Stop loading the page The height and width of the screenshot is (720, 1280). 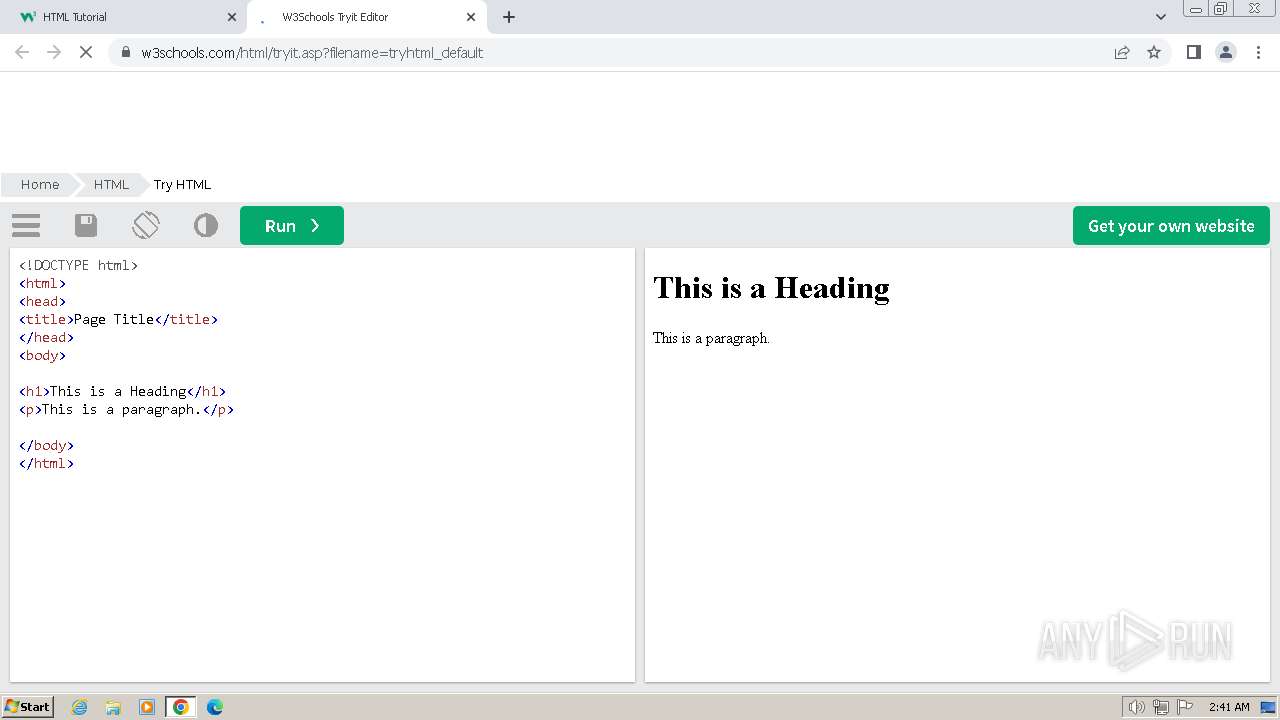[x=86, y=52]
